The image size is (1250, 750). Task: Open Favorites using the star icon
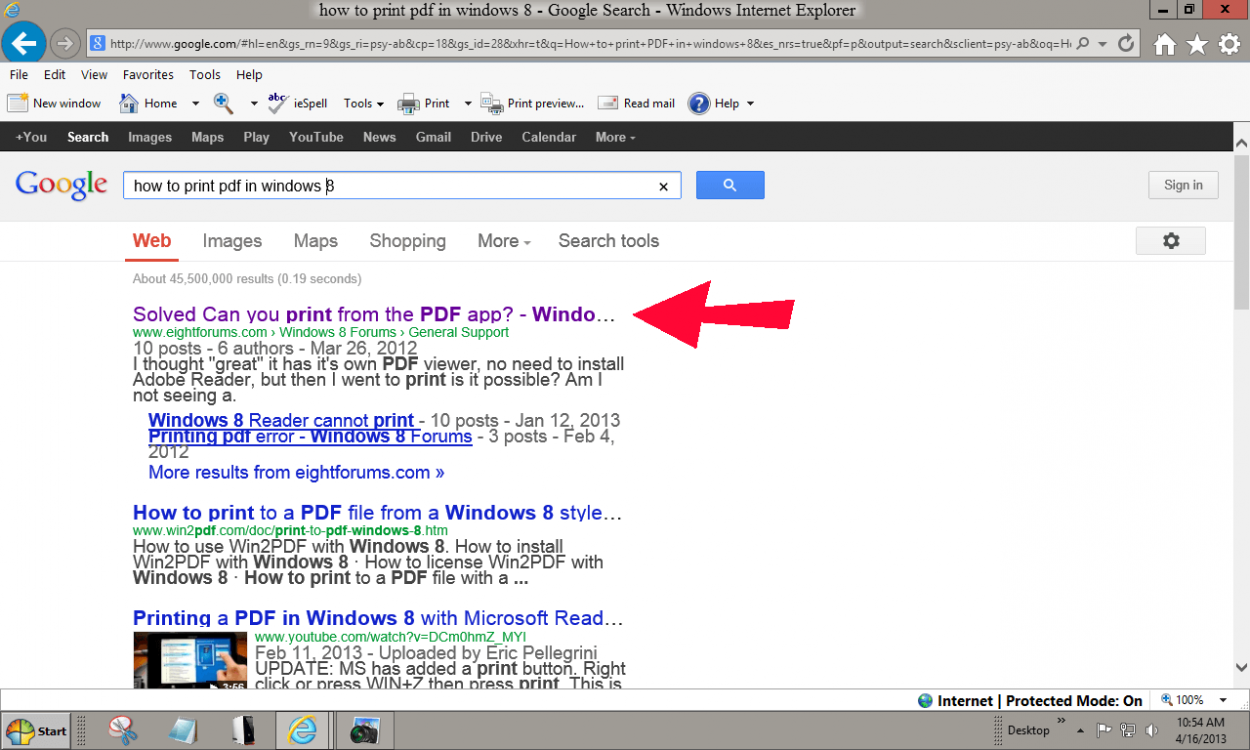click(x=1197, y=44)
